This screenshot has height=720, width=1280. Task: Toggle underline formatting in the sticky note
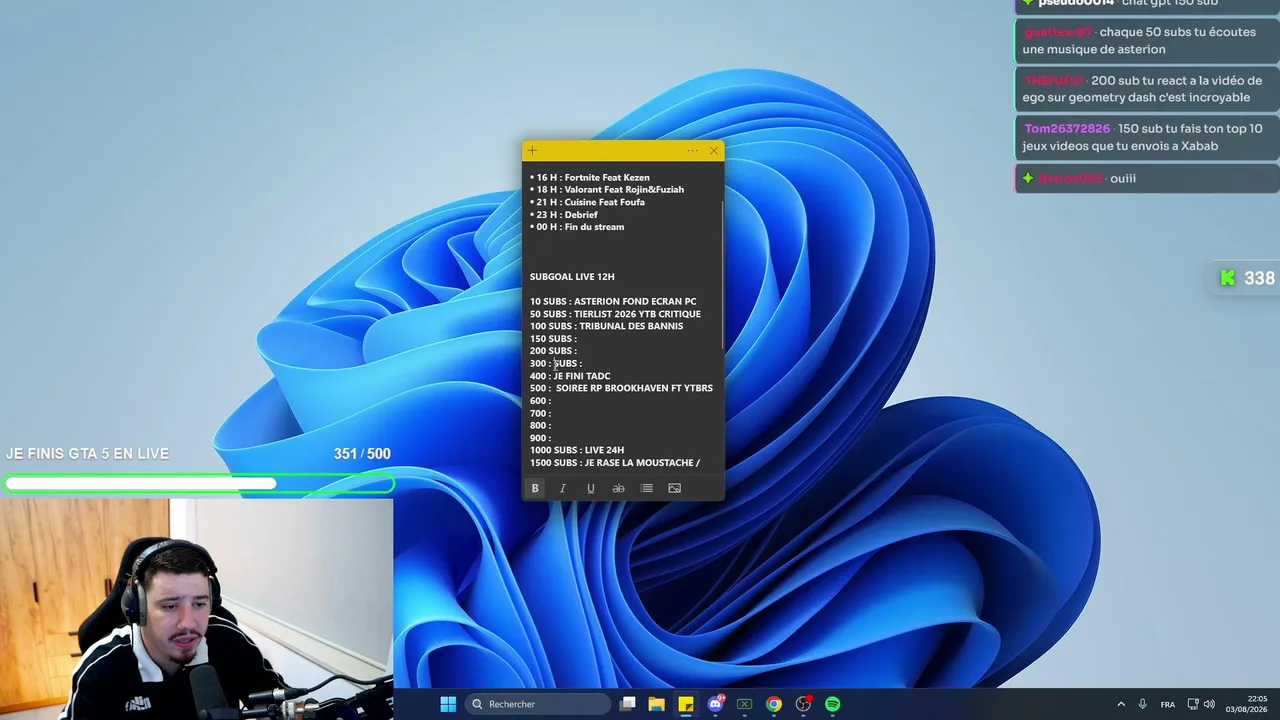[591, 488]
